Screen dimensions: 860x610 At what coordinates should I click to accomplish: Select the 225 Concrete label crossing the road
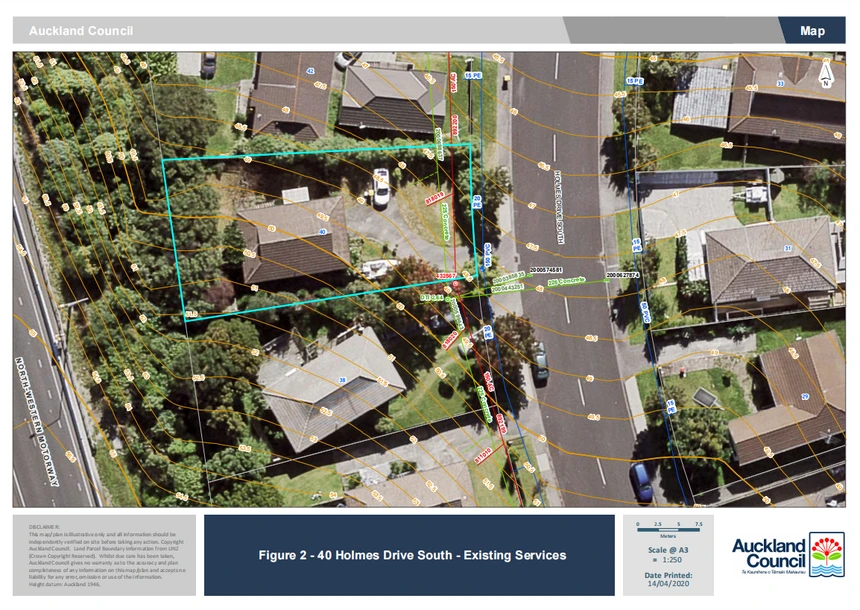[x=566, y=281]
